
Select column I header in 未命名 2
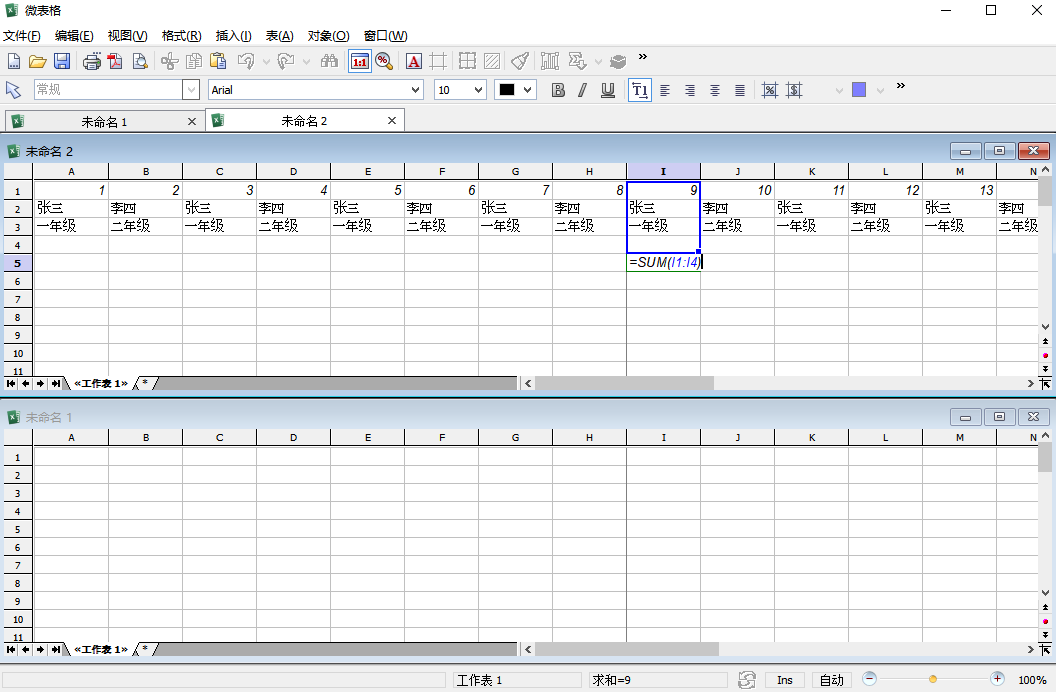[x=663, y=171]
